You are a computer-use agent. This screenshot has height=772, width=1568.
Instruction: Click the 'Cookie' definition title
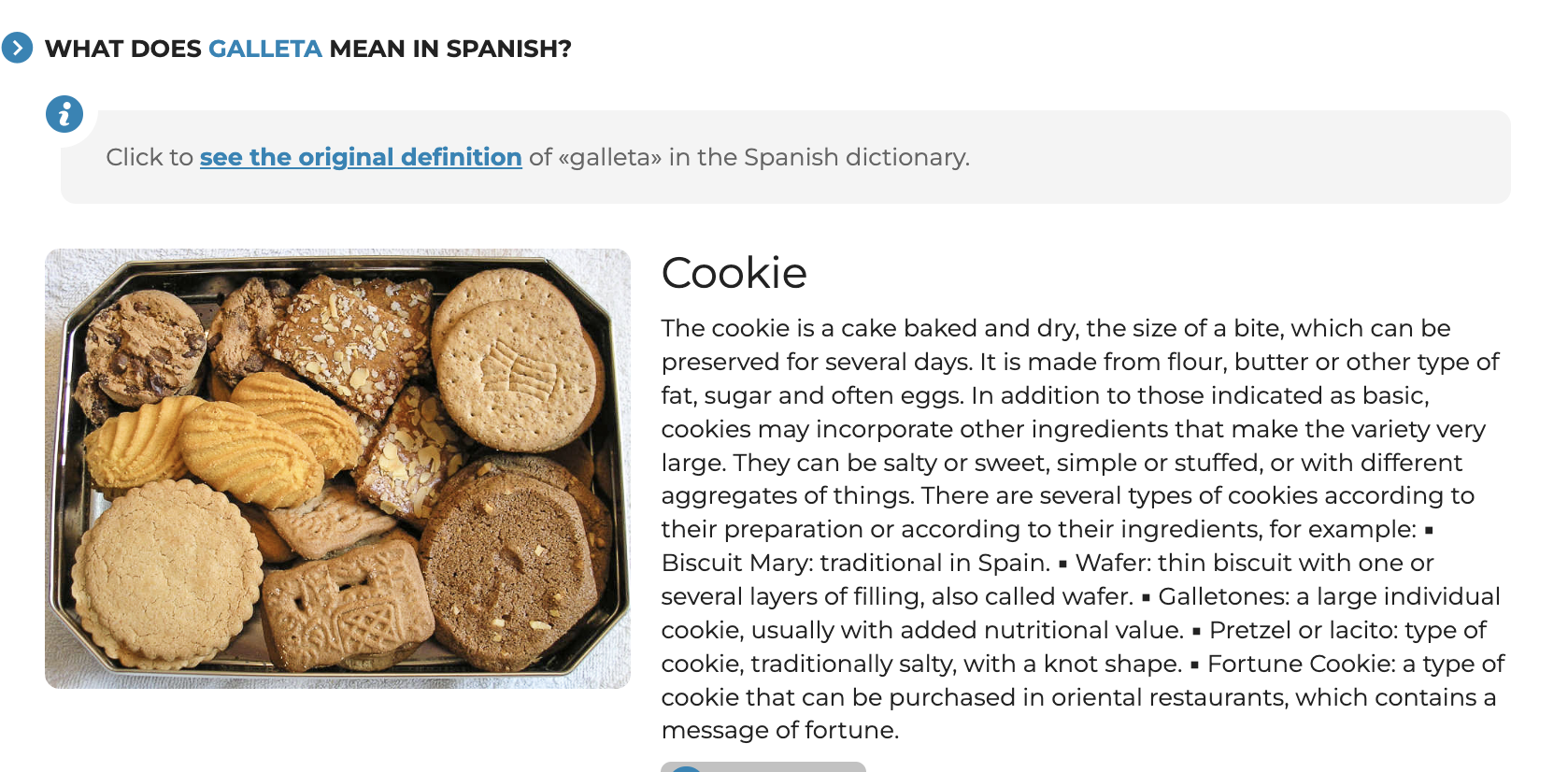point(734,273)
